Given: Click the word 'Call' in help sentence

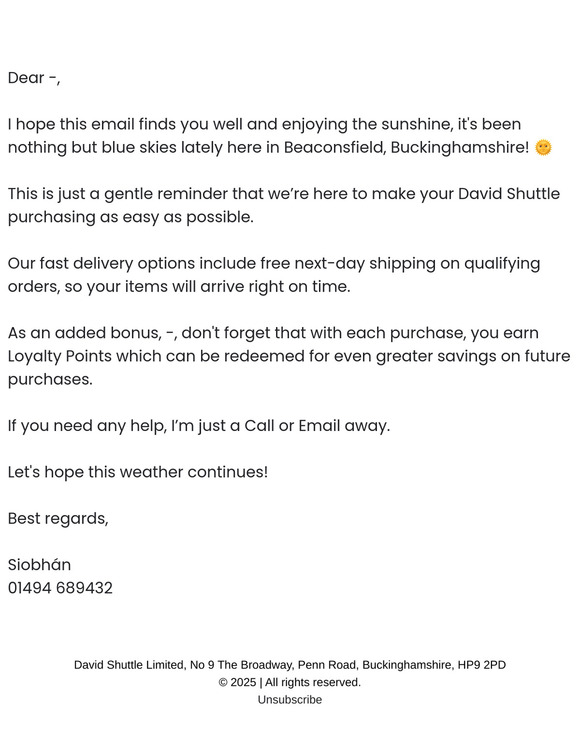Looking at the screenshot, I should (x=259, y=425).
